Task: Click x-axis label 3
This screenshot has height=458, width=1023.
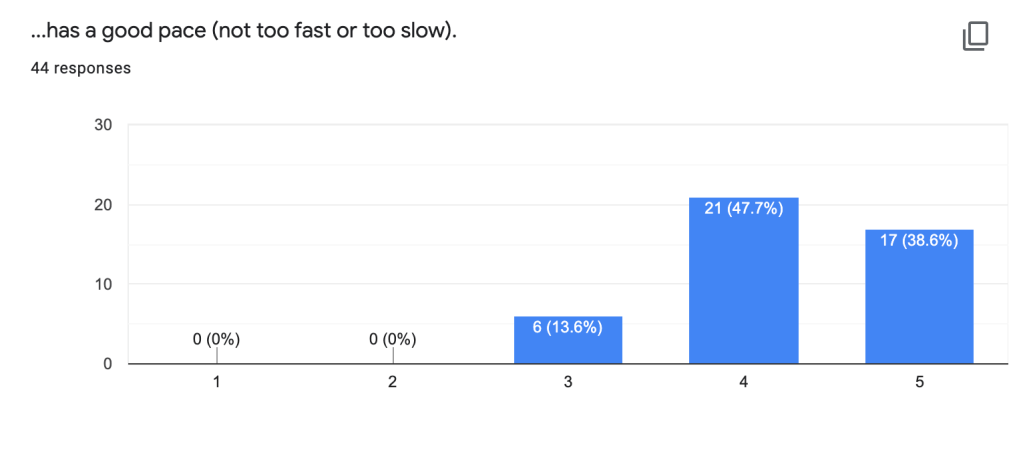Action: pyautogui.click(x=568, y=382)
